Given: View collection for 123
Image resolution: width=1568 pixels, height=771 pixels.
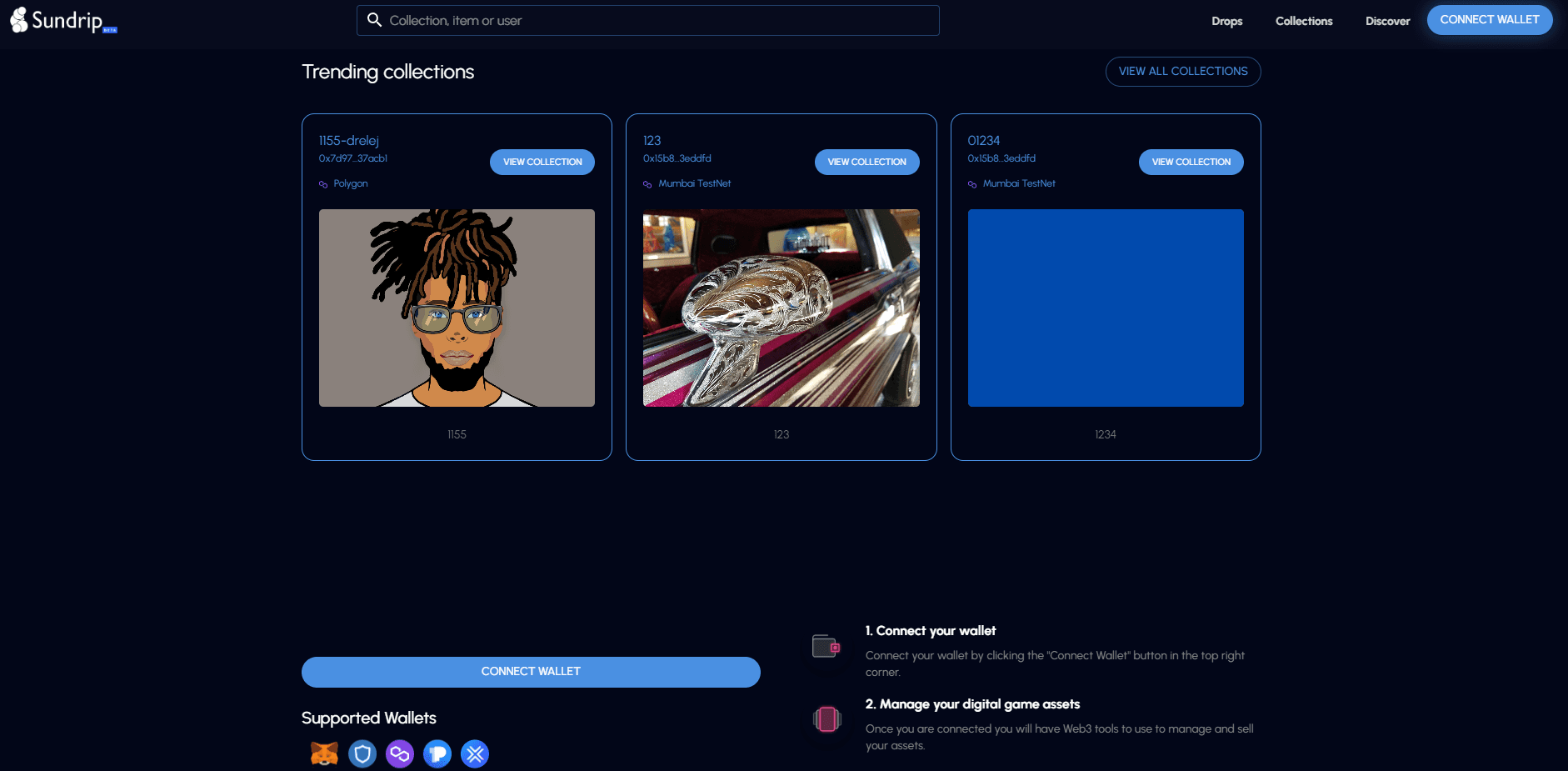Looking at the screenshot, I should point(866,162).
